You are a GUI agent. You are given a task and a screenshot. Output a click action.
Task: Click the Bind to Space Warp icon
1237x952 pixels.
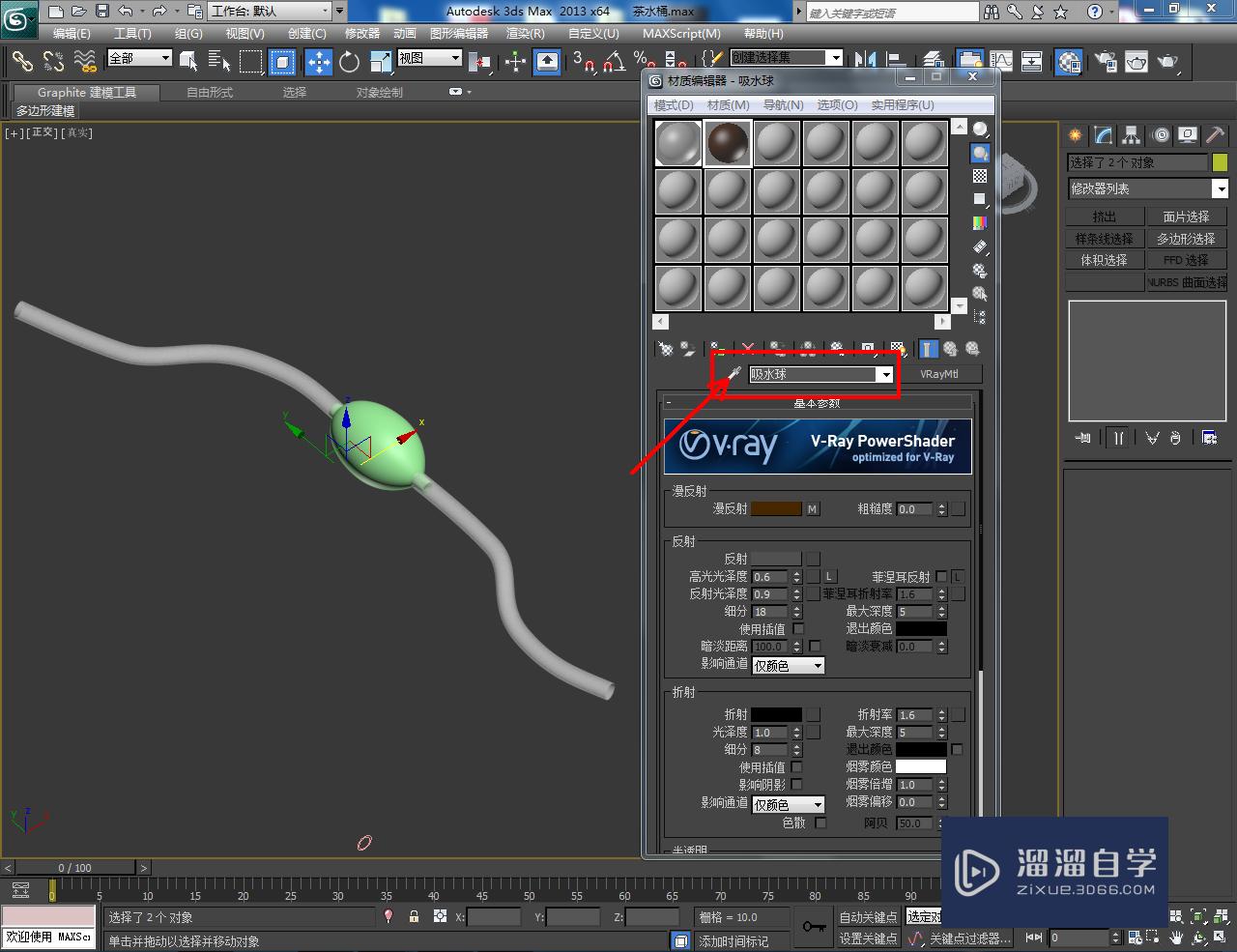[85, 62]
